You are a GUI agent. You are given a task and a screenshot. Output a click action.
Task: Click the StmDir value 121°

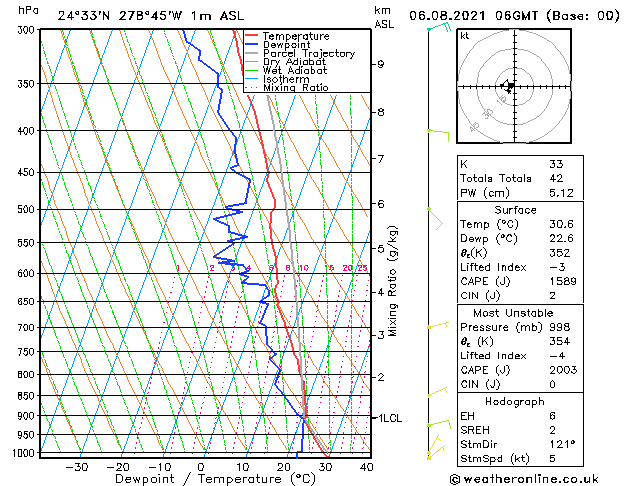562,444
